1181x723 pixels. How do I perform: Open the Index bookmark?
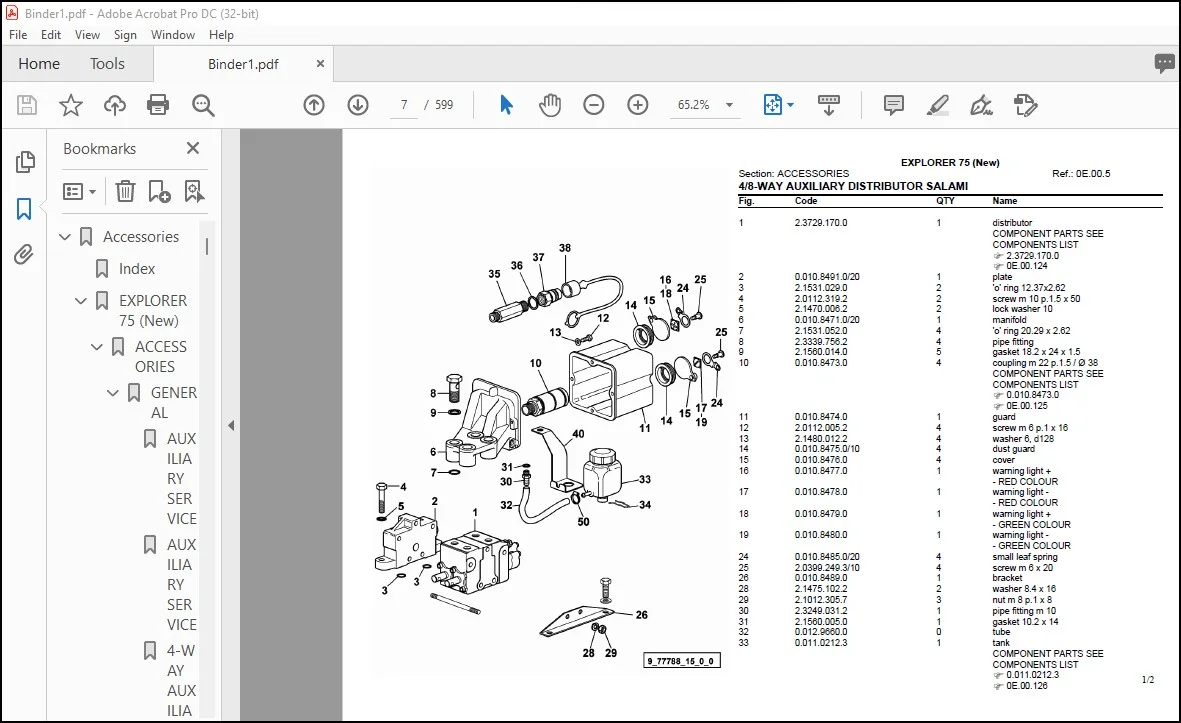(136, 269)
